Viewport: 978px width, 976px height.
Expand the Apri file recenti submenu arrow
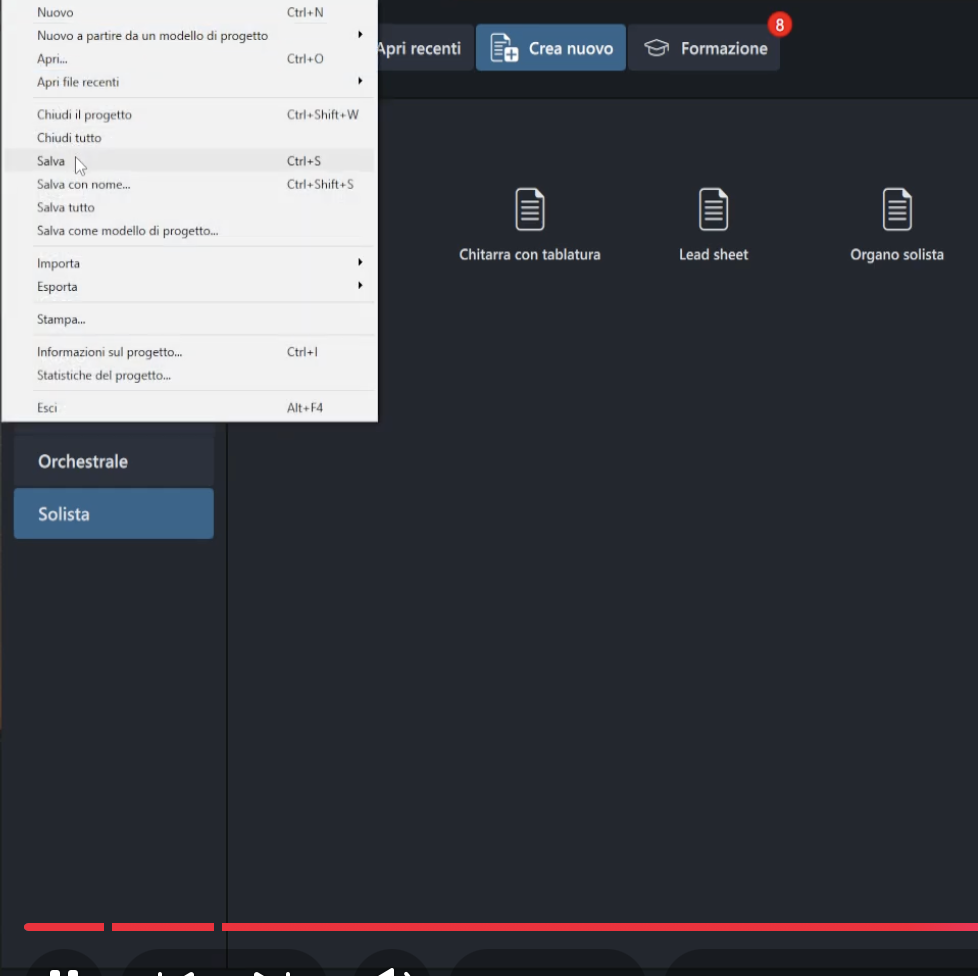(x=360, y=82)
